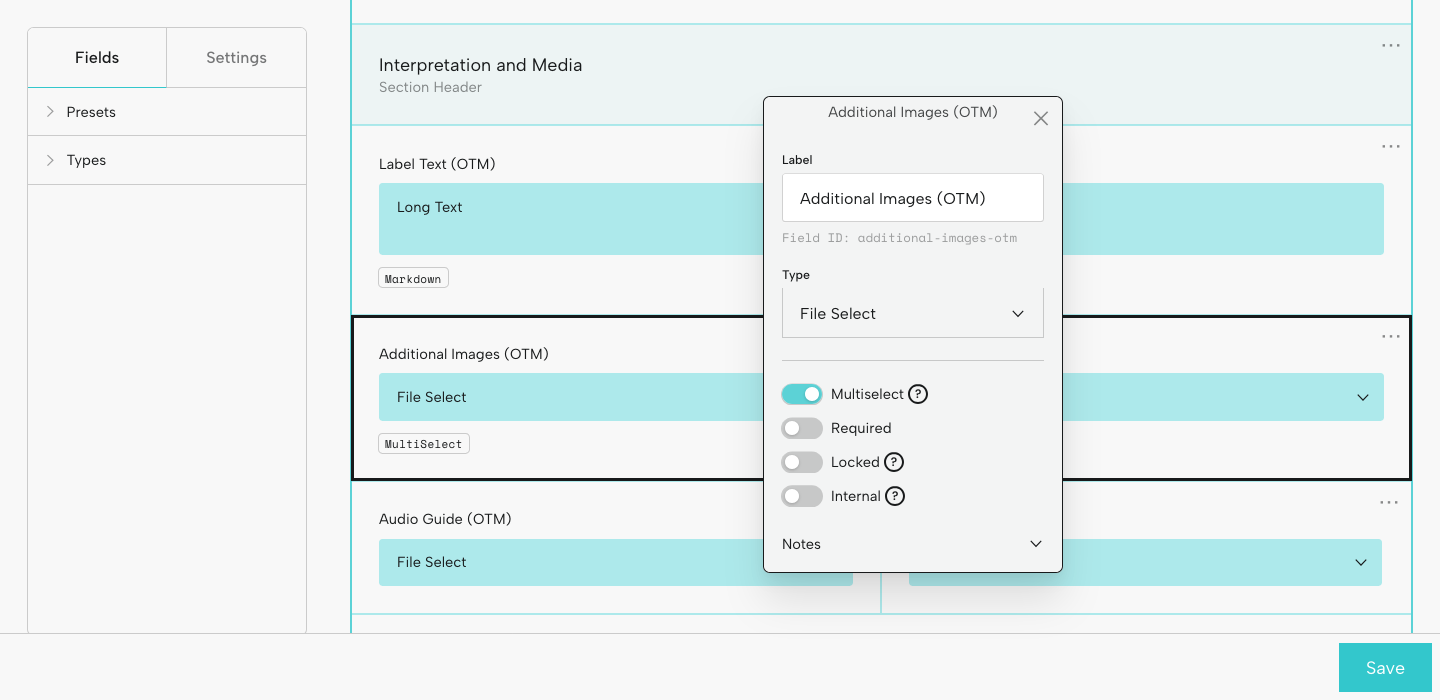
Task: Open the Label Text field options menu
Action: pyautogui.click(x=1390, y=147)
